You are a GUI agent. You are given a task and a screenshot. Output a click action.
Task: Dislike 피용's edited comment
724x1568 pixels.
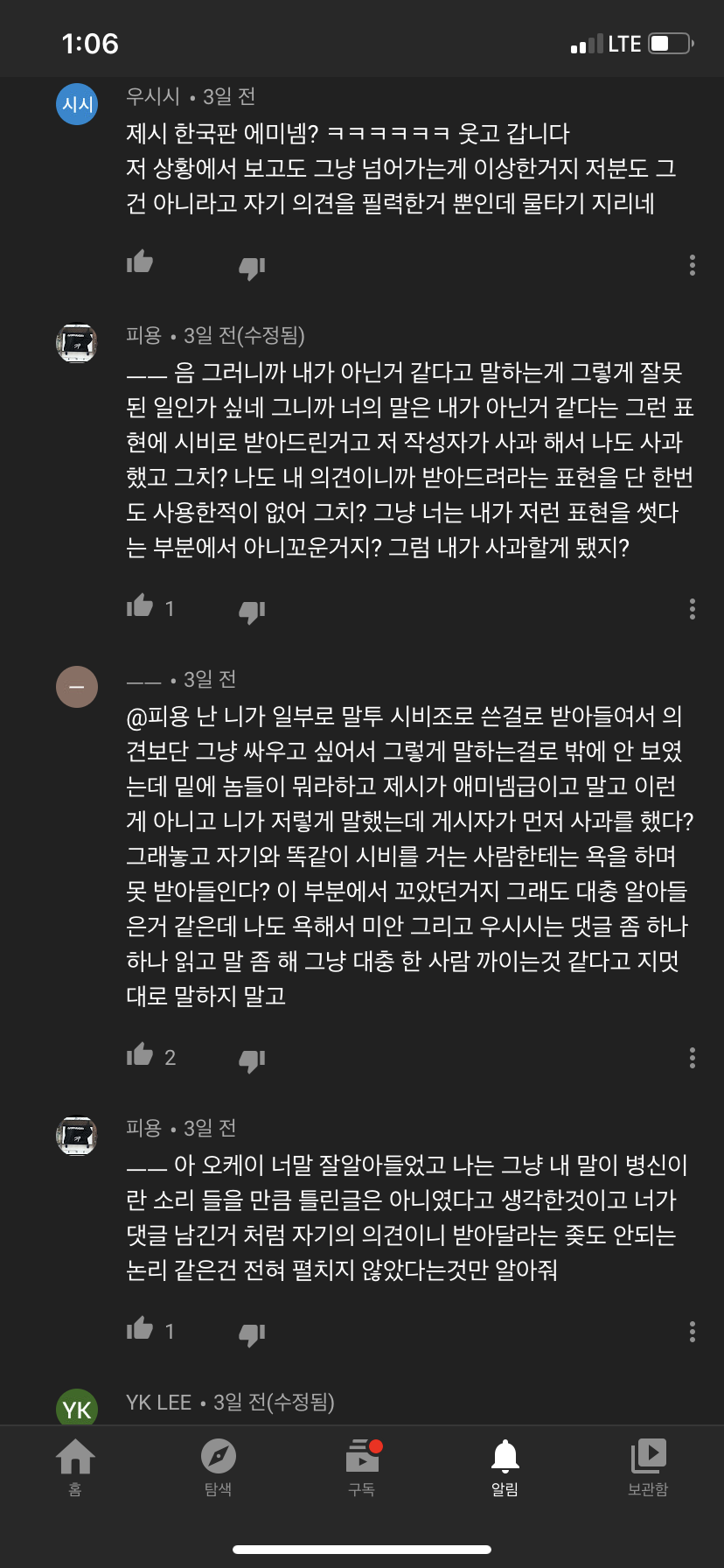pos(252,611)
